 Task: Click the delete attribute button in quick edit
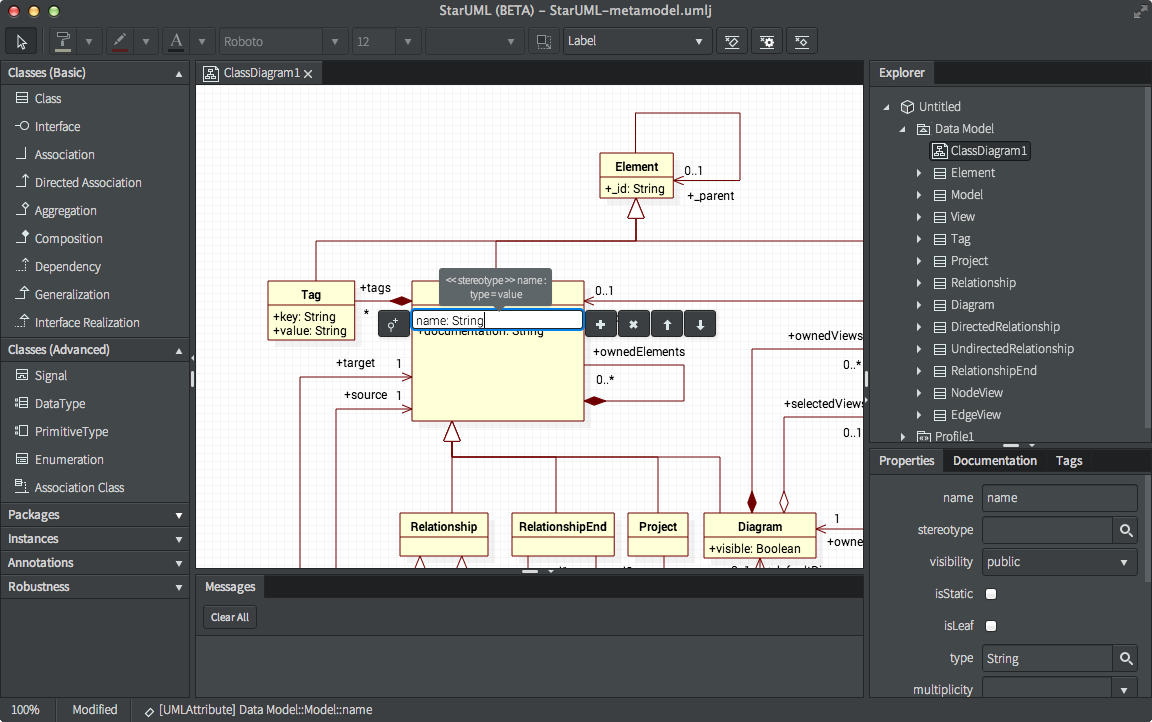tap(634, 324)
